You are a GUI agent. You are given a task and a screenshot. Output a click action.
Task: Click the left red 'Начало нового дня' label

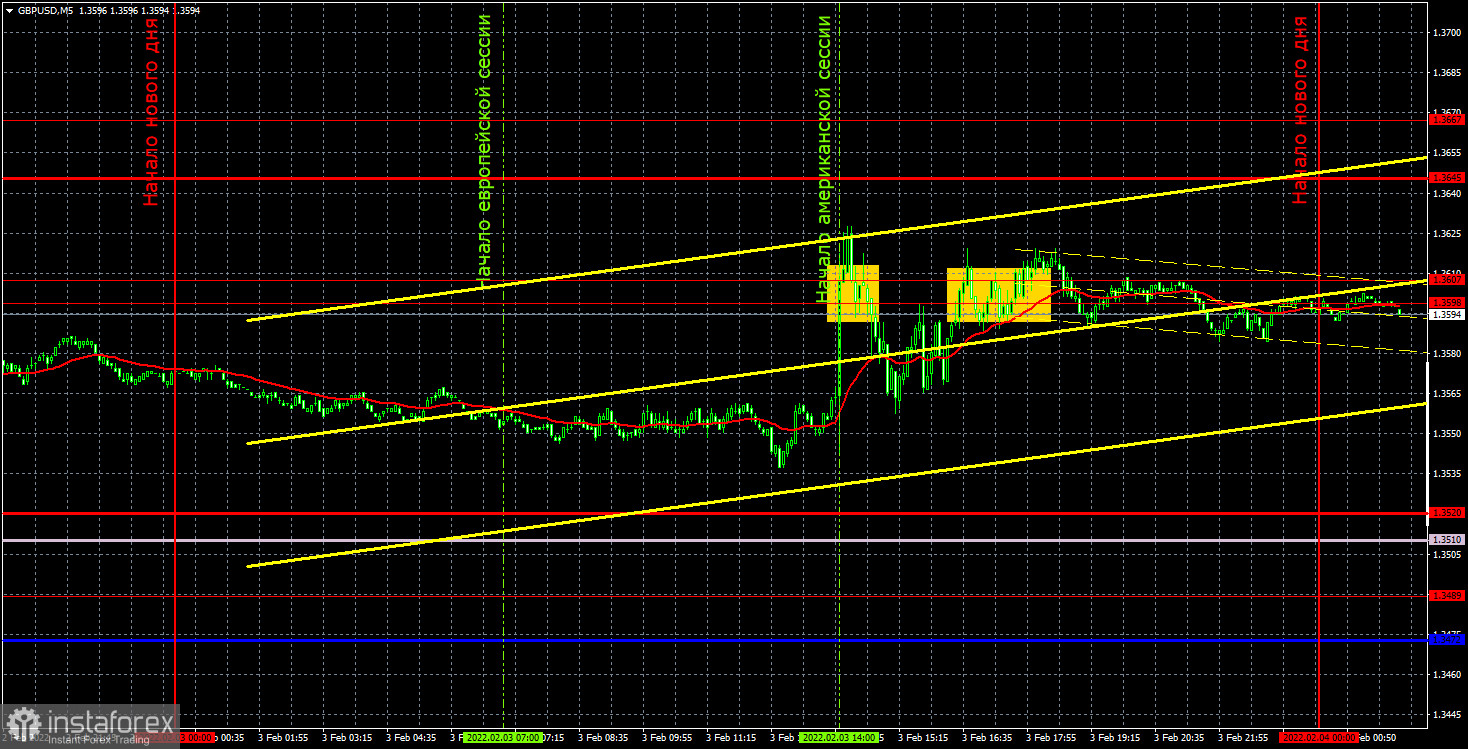(x=151, y=110)
